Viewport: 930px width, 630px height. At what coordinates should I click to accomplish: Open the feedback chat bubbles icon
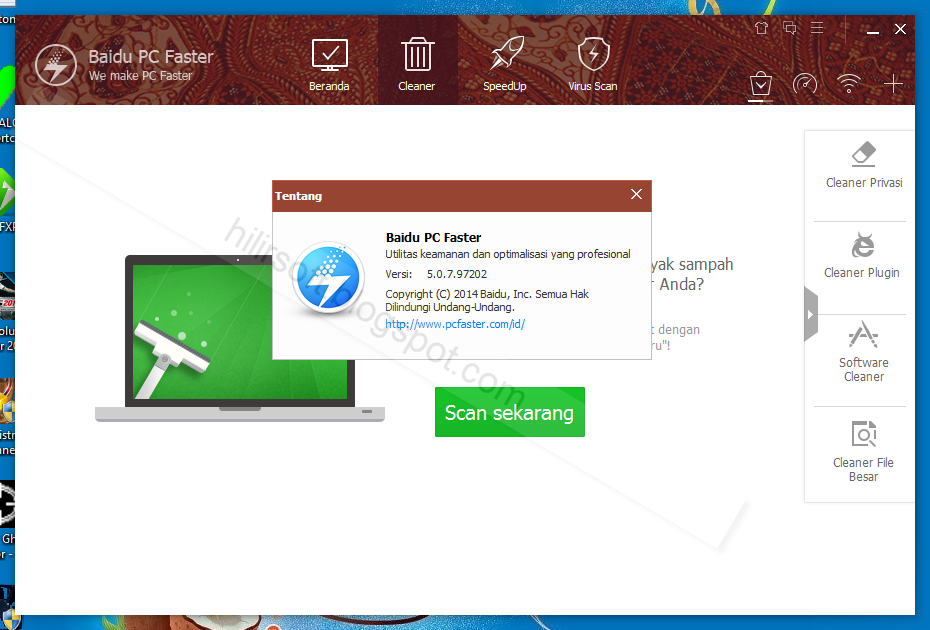tap(789, 28)
